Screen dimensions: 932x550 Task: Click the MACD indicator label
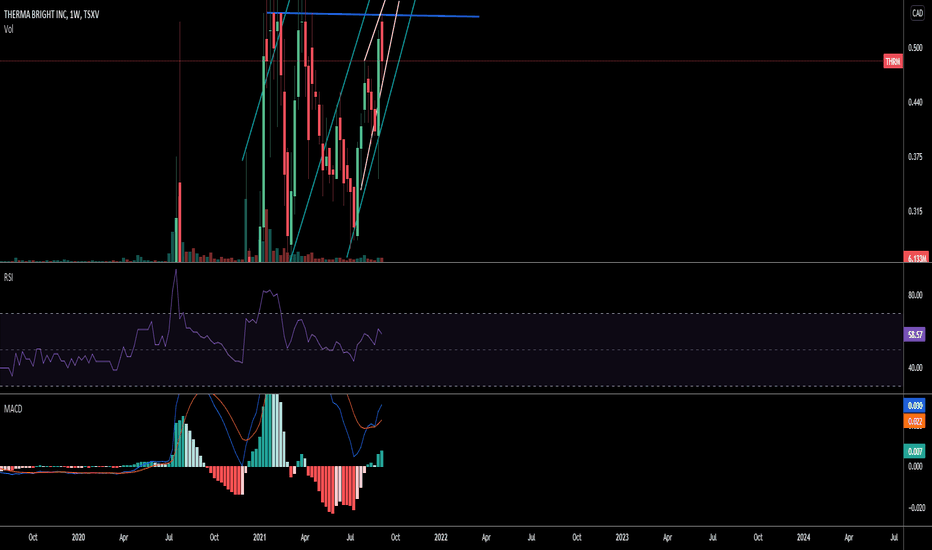click(x=12, y=408)
